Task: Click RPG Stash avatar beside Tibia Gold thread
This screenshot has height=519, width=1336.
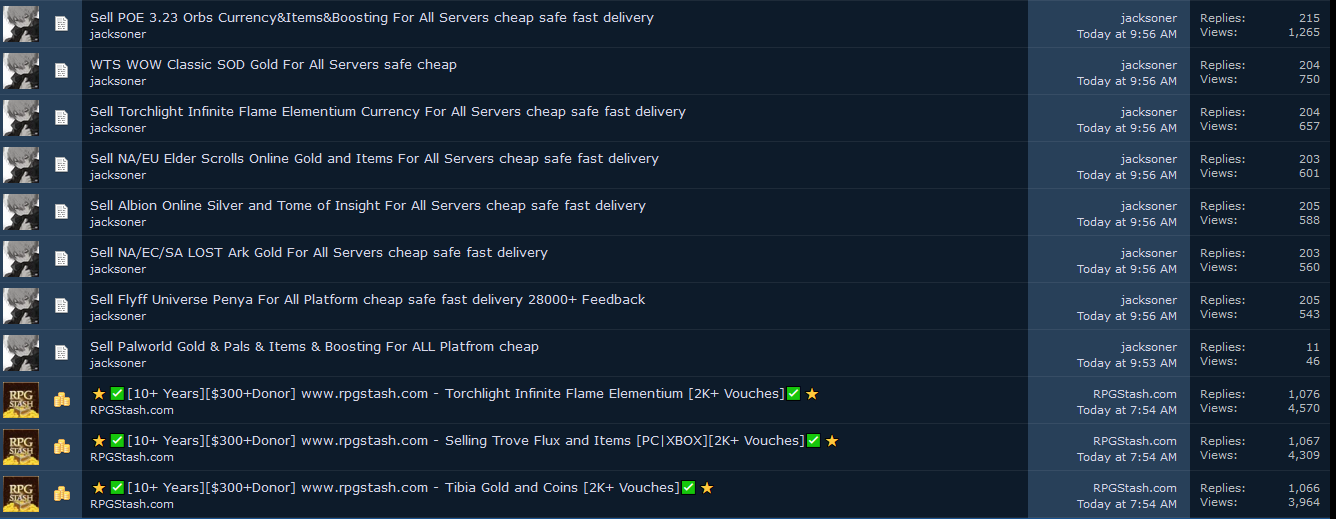Action: (x=21, y=494)
